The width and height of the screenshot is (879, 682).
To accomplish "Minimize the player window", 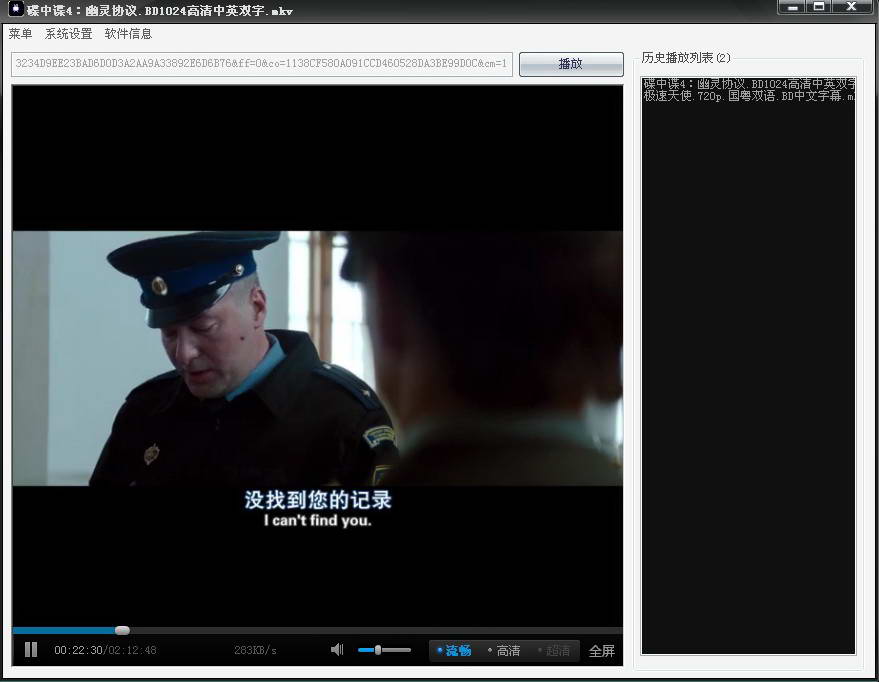I will point(793,7).
